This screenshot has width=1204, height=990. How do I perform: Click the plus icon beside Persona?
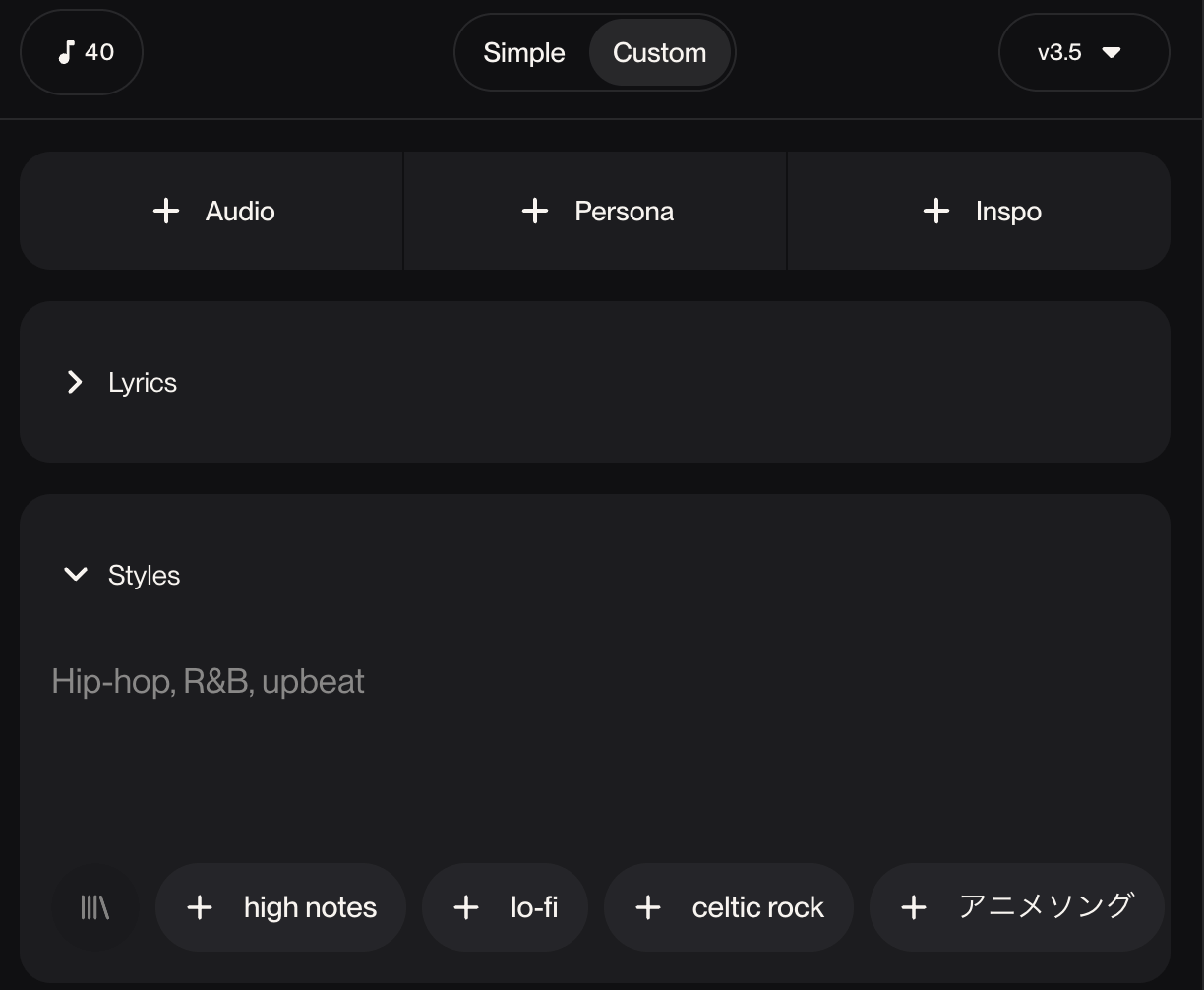pos(534,211)
